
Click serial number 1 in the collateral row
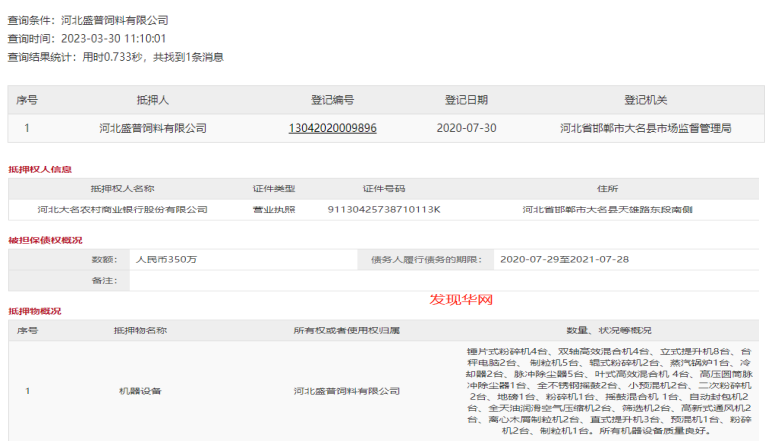pos(27,391)
